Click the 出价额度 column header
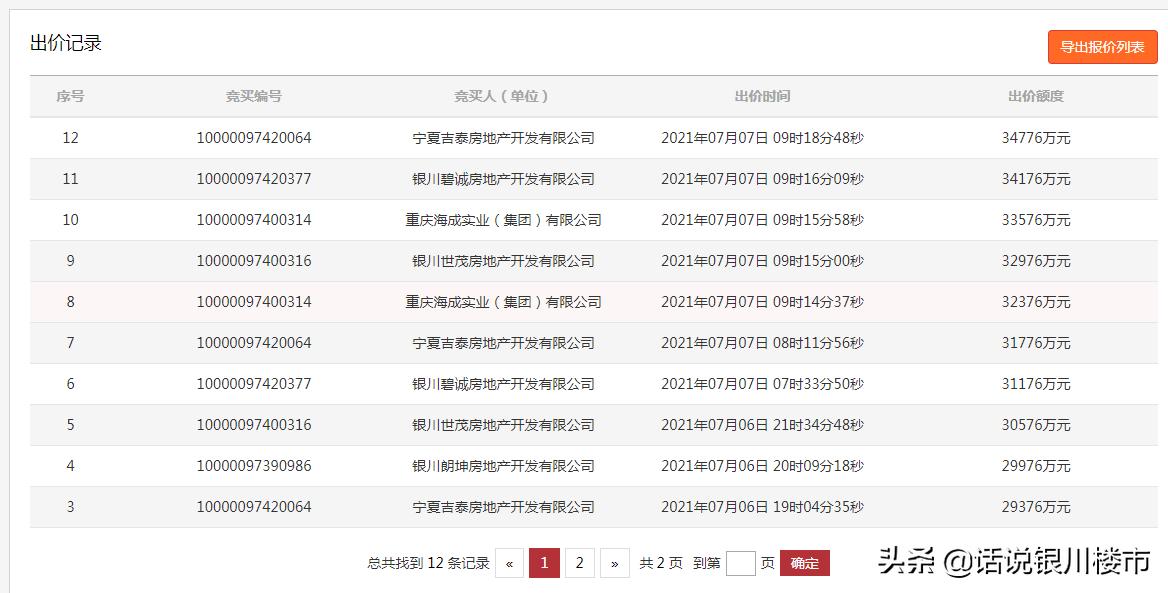This screenshot has height=593, width=1168. [x=1035, y=96]
